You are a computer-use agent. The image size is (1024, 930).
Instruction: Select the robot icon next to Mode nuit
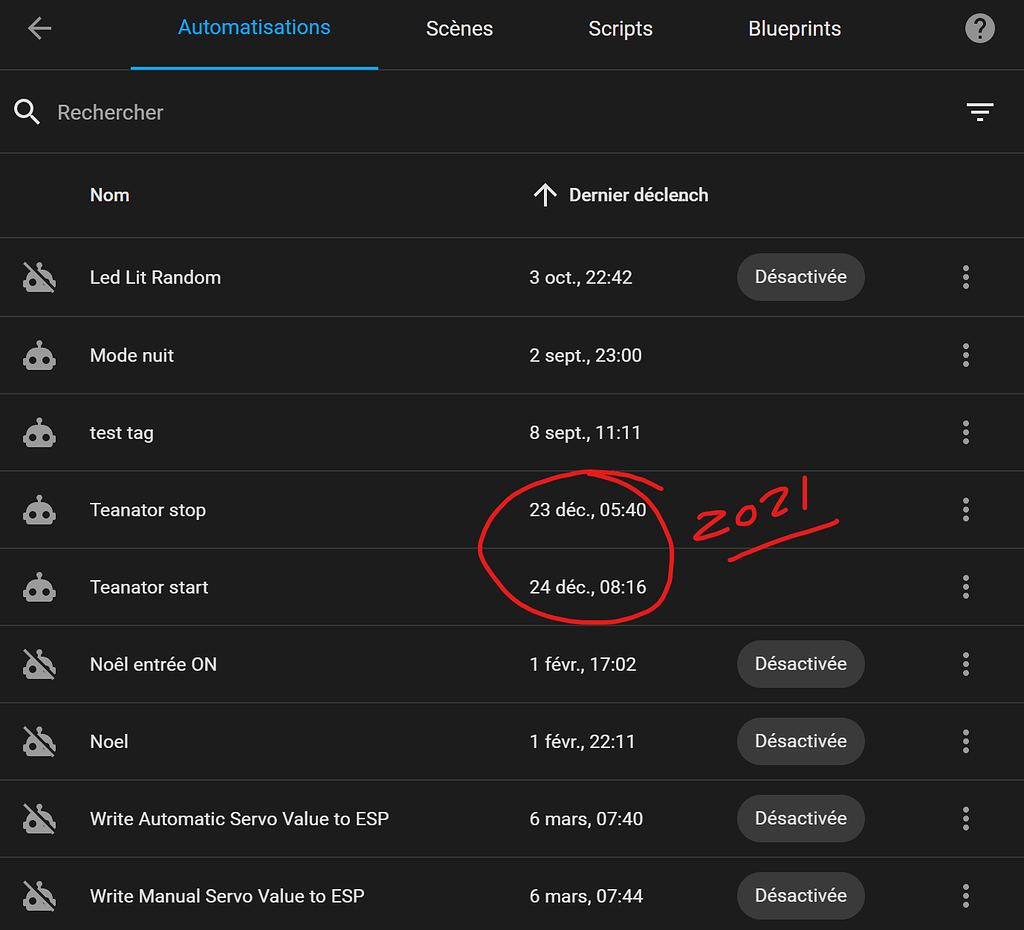click(39, 355)
